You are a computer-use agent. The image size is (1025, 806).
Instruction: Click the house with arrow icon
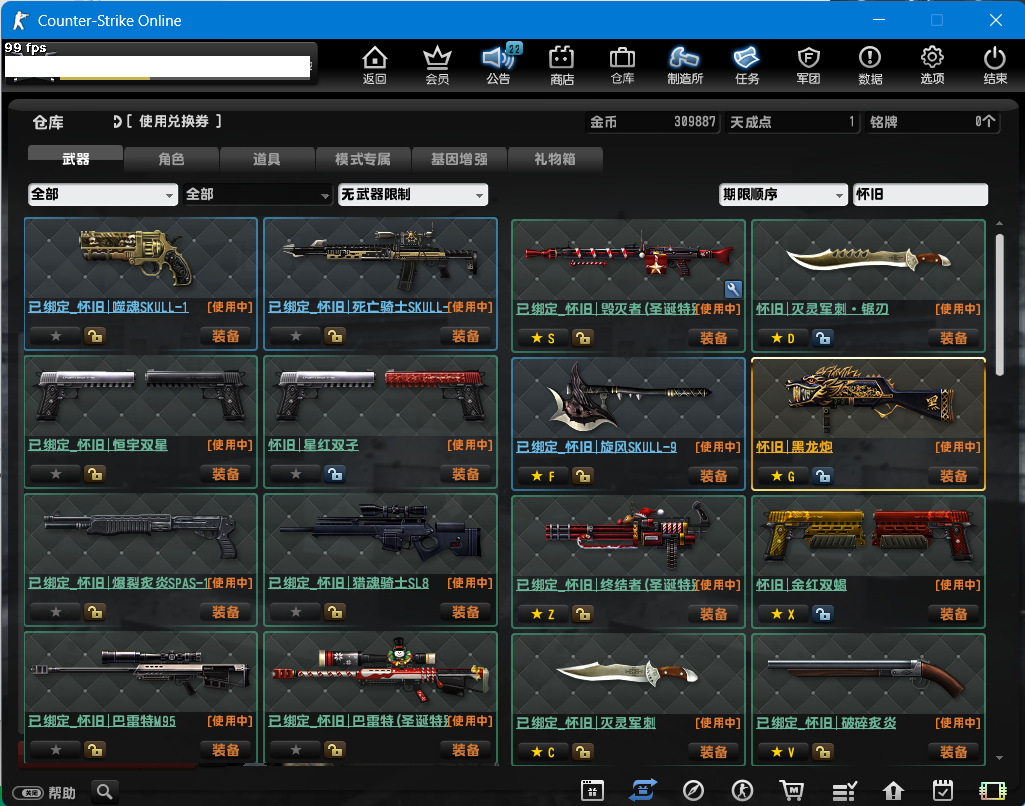pyautogui.click(x=893, y=790)
